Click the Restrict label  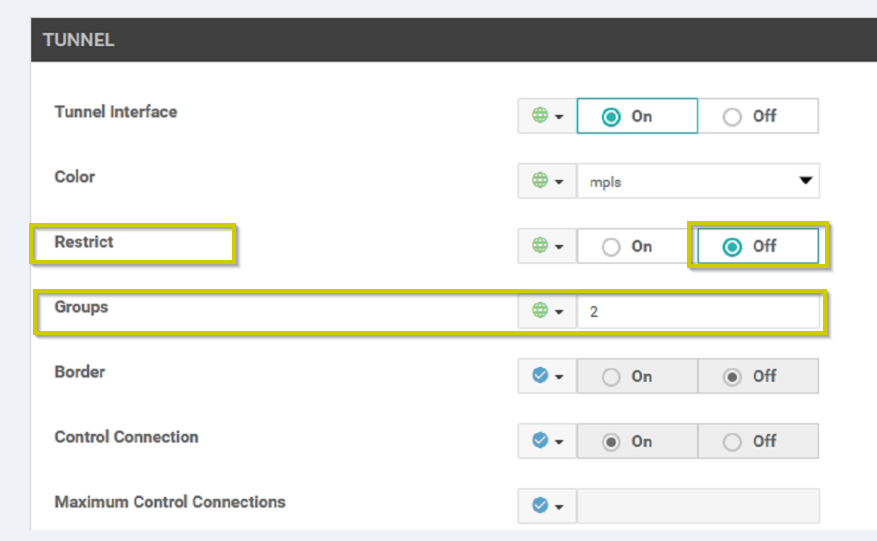coord(84,242)
